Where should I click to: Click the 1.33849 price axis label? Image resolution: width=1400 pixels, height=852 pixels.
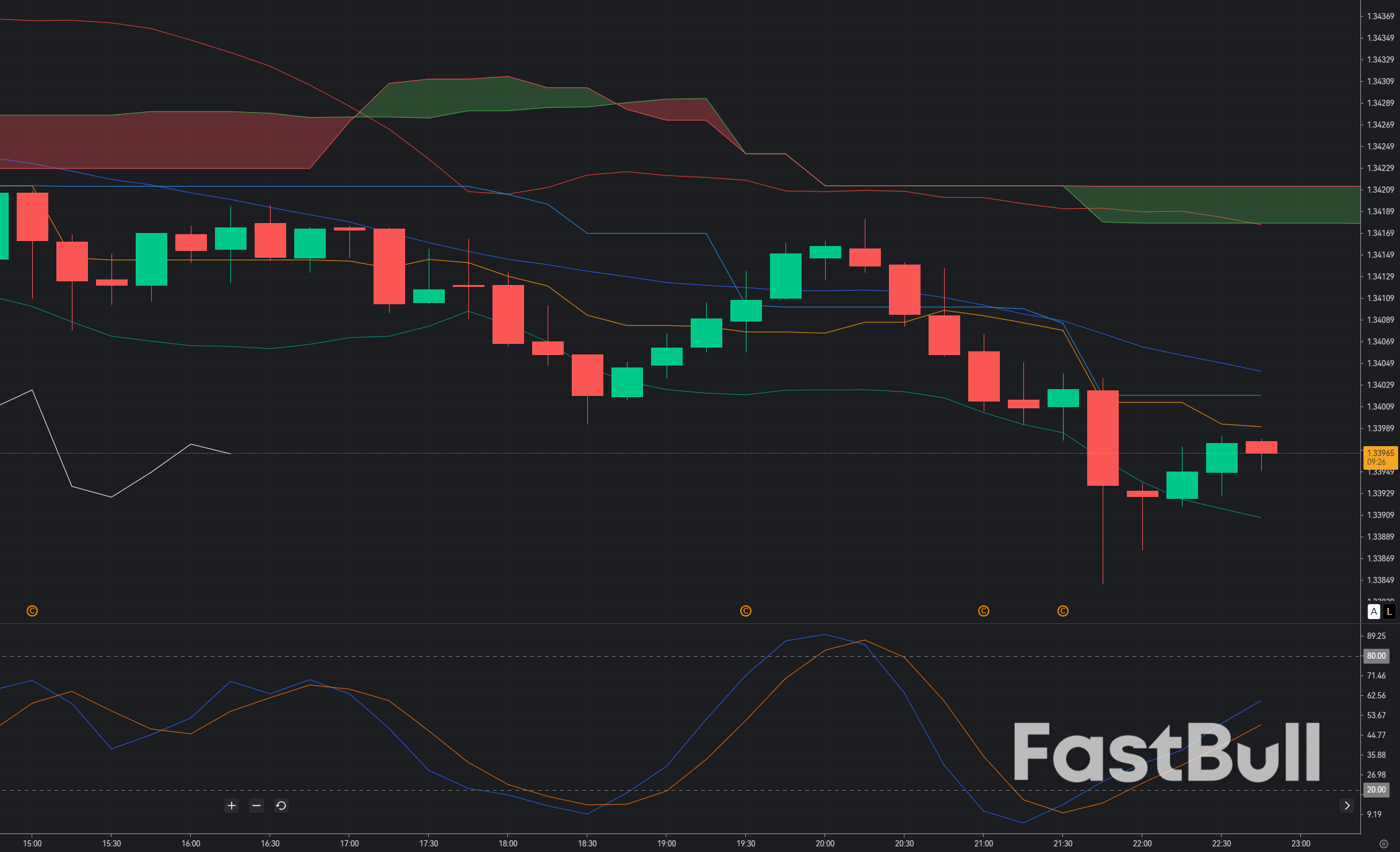pos(1381,580)
